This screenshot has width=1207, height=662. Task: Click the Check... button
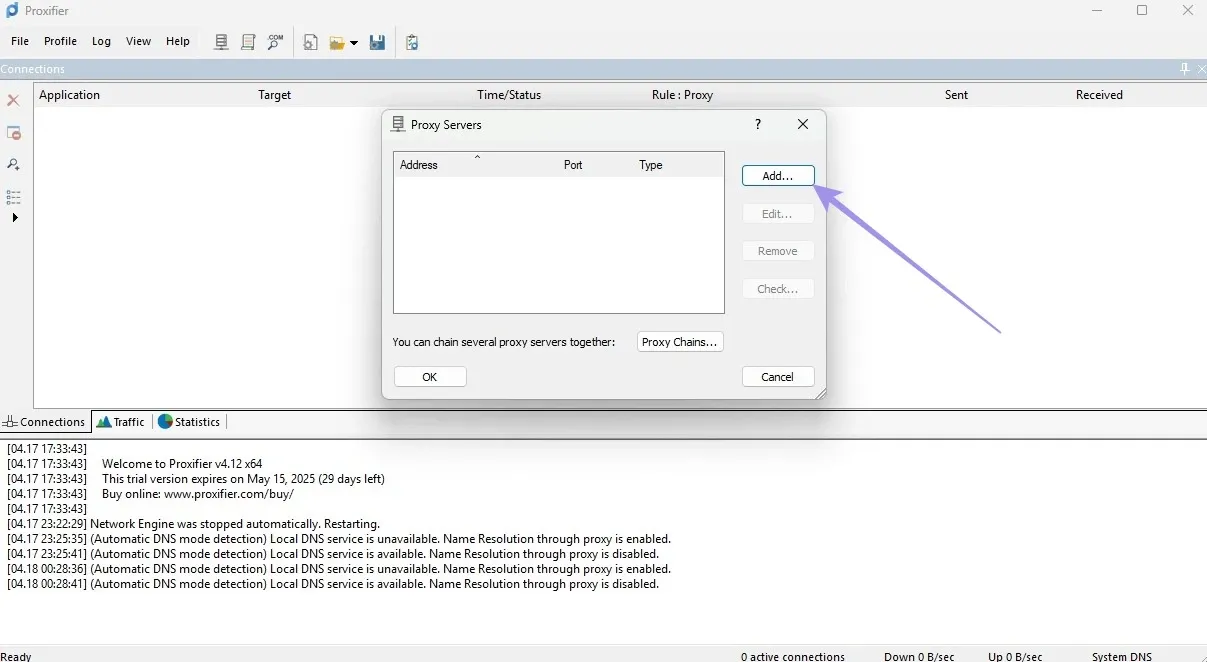pos(778,289)
